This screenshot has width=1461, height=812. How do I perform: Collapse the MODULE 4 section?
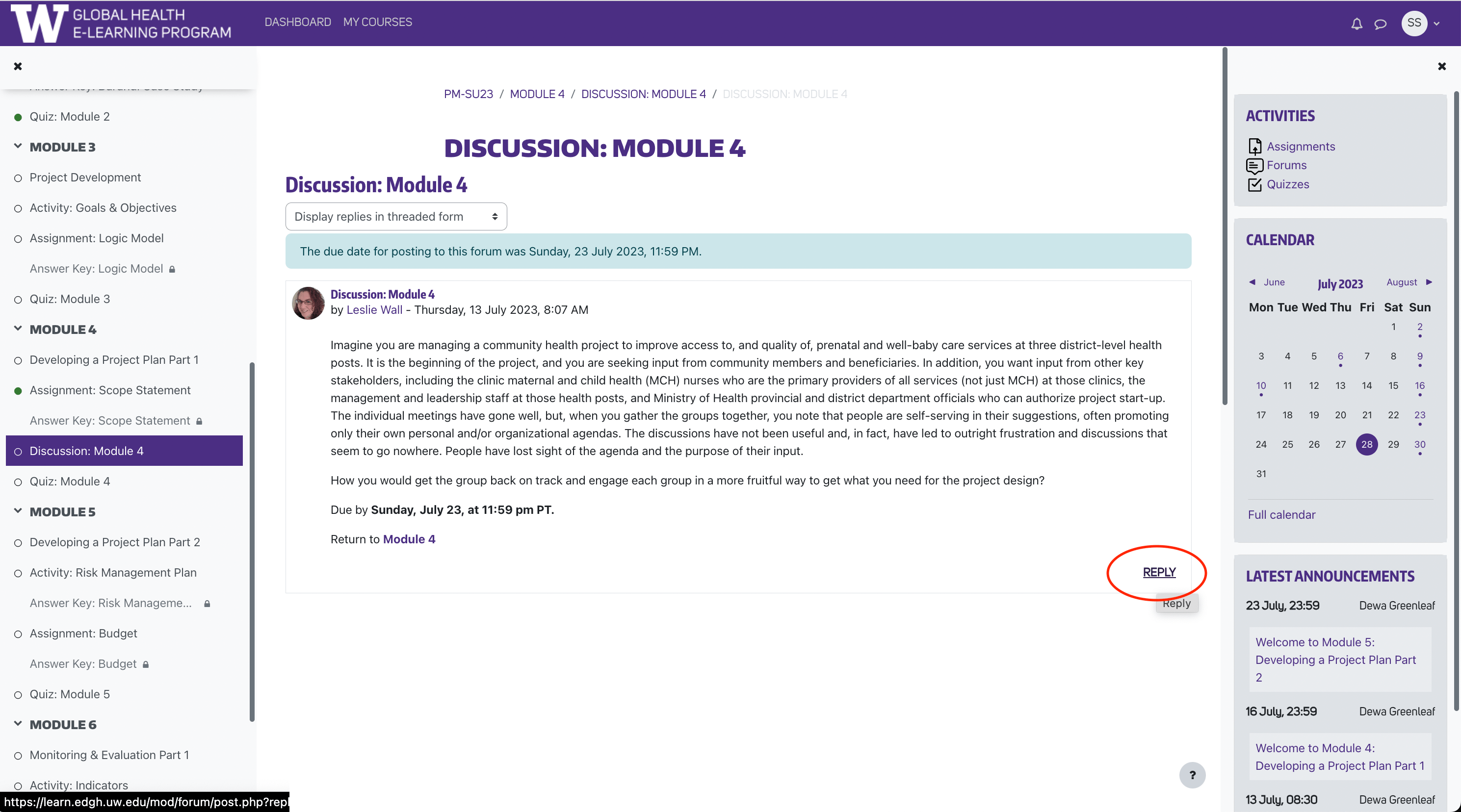[18, 329]
